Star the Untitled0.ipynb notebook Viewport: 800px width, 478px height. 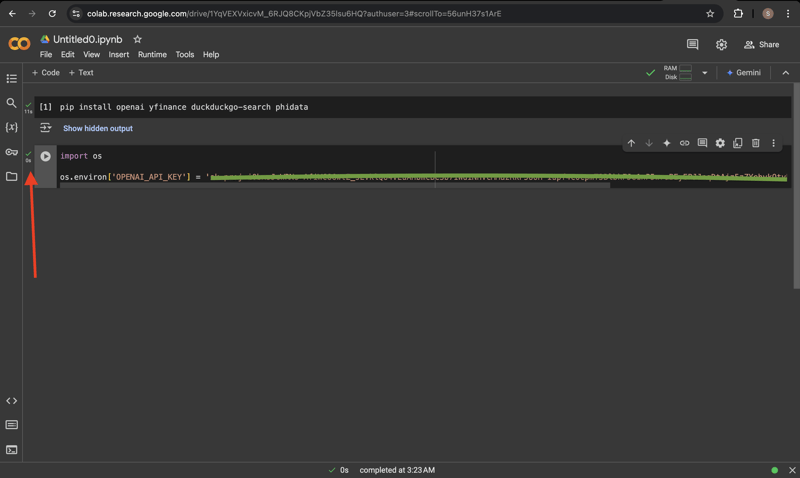[138, 40]
